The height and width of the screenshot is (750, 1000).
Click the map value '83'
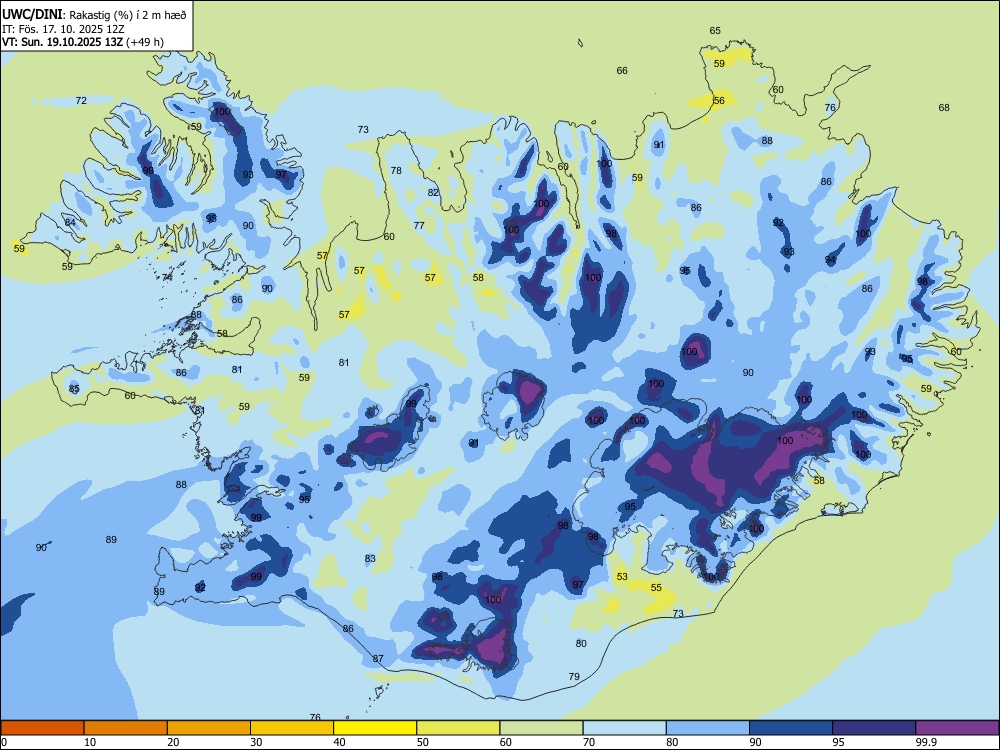tap(370, 559)
